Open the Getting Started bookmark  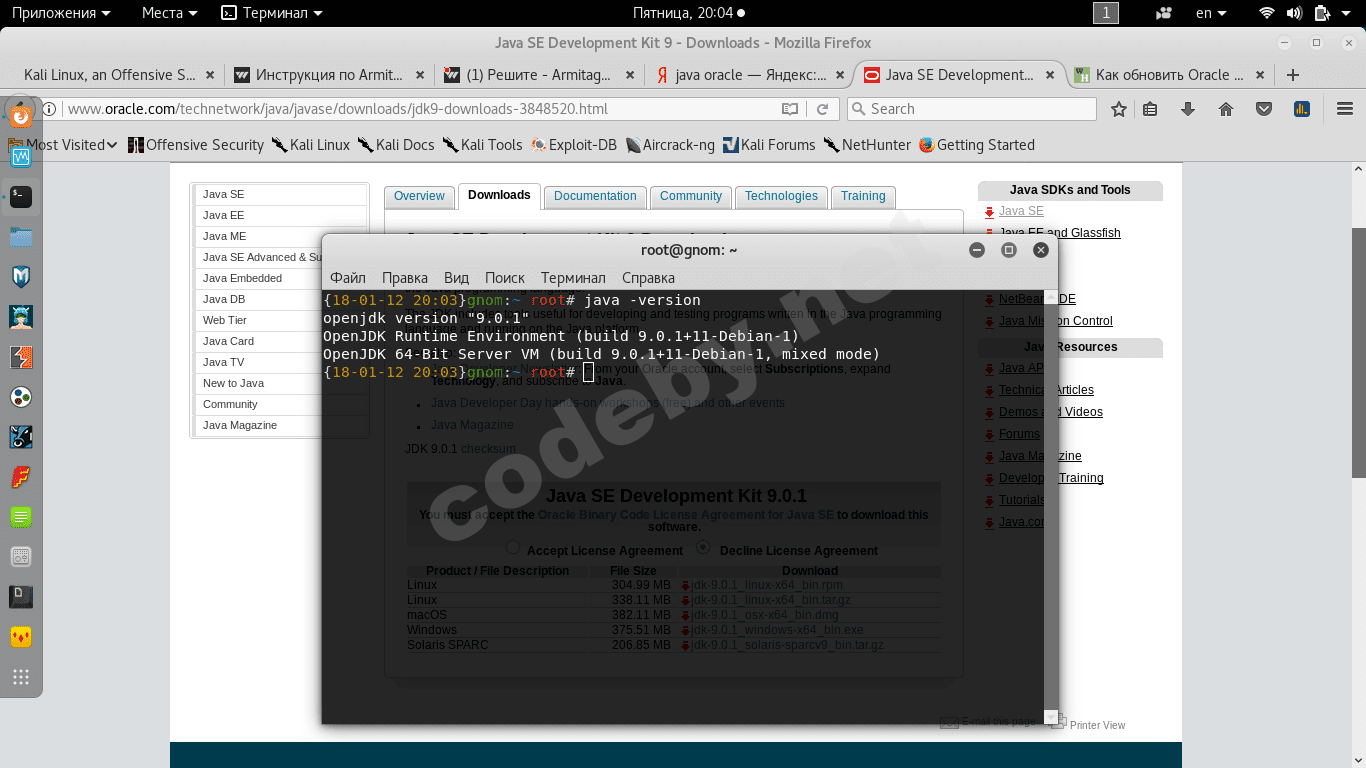[x=977, y=145]
